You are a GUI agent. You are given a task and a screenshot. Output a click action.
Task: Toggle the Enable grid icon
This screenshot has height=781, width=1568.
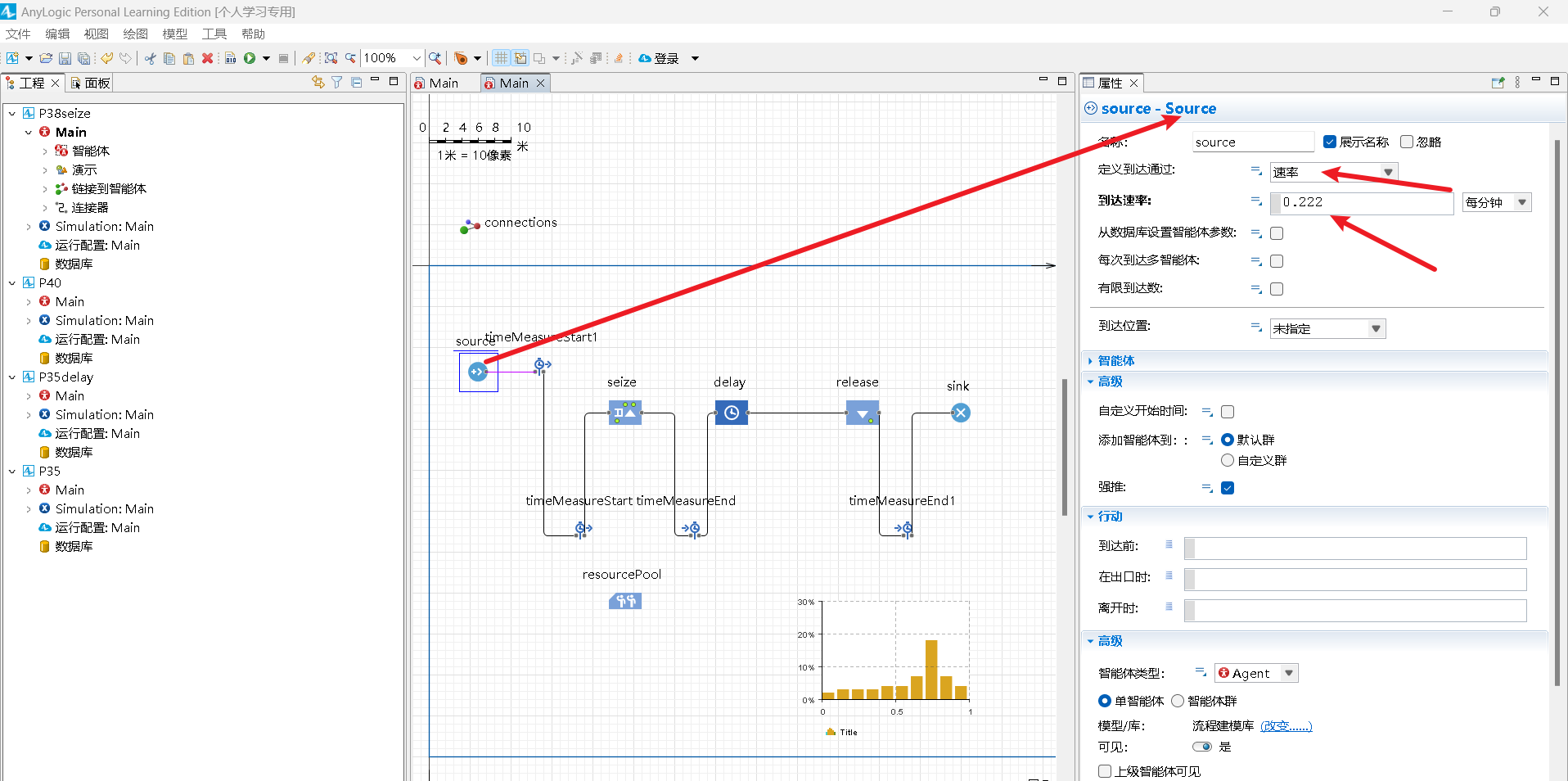[x=501, y=58]
